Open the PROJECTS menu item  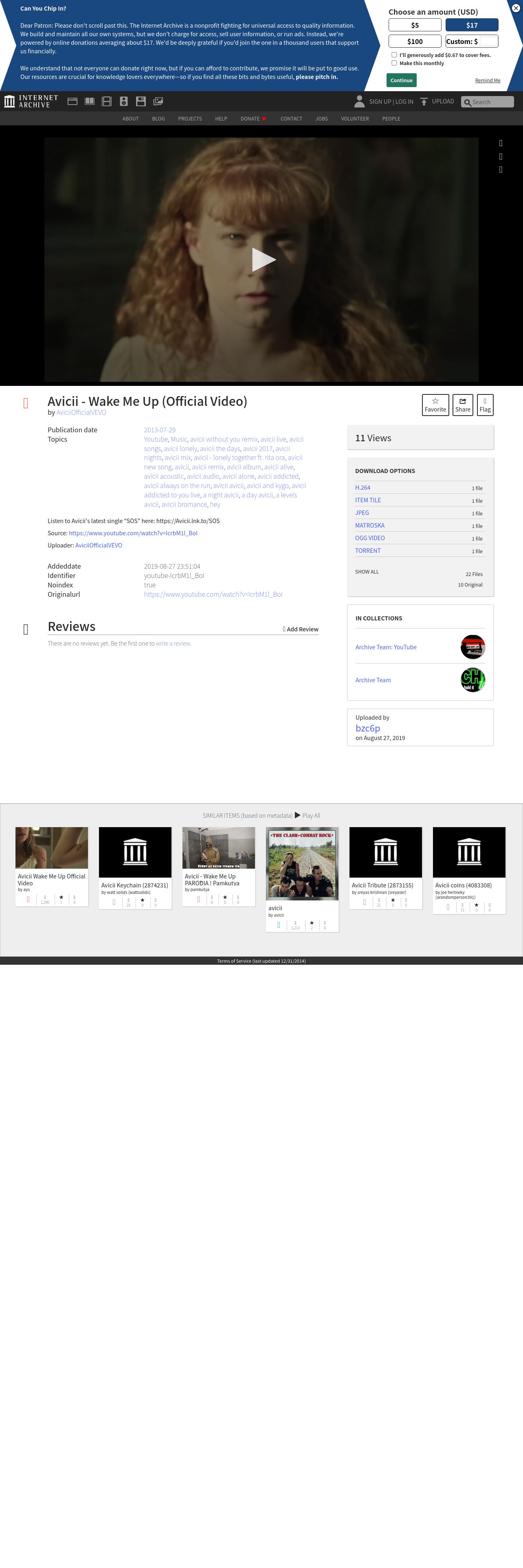190,119
